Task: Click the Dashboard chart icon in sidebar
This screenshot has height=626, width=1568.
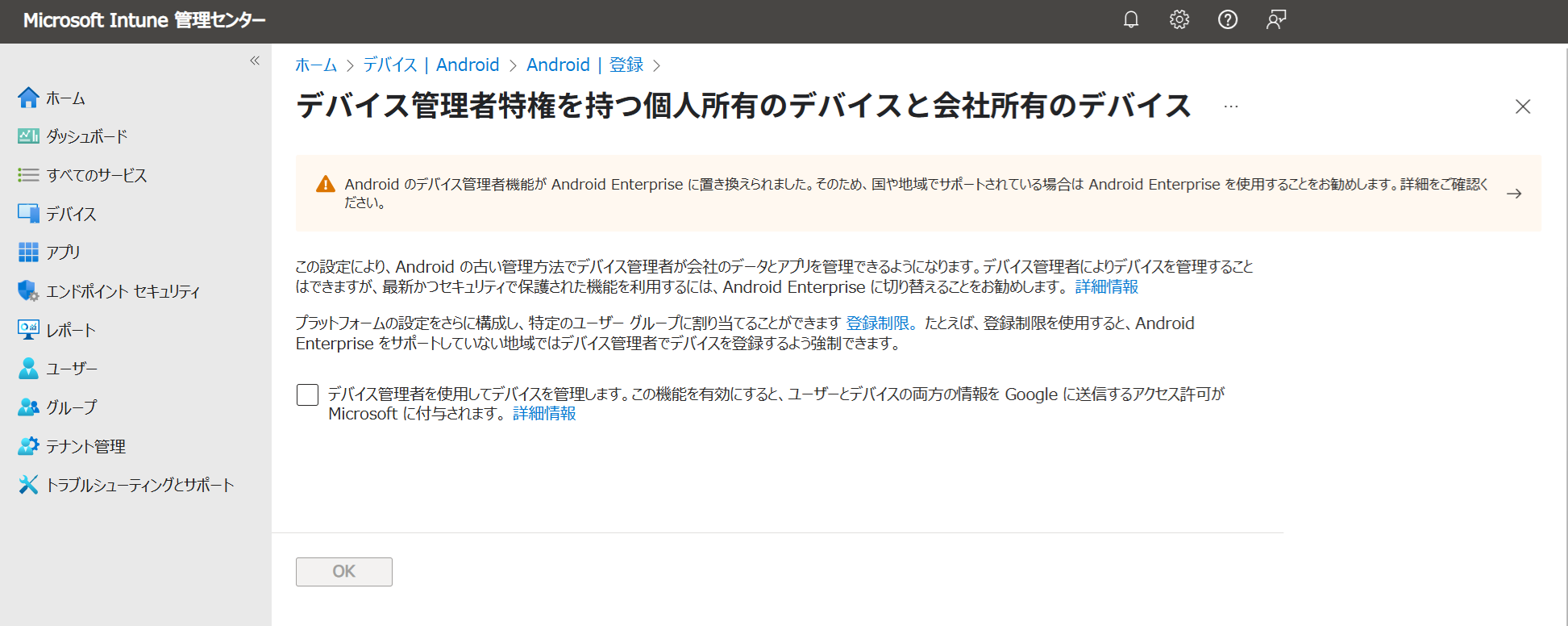Action: click(x=28, y=136)
